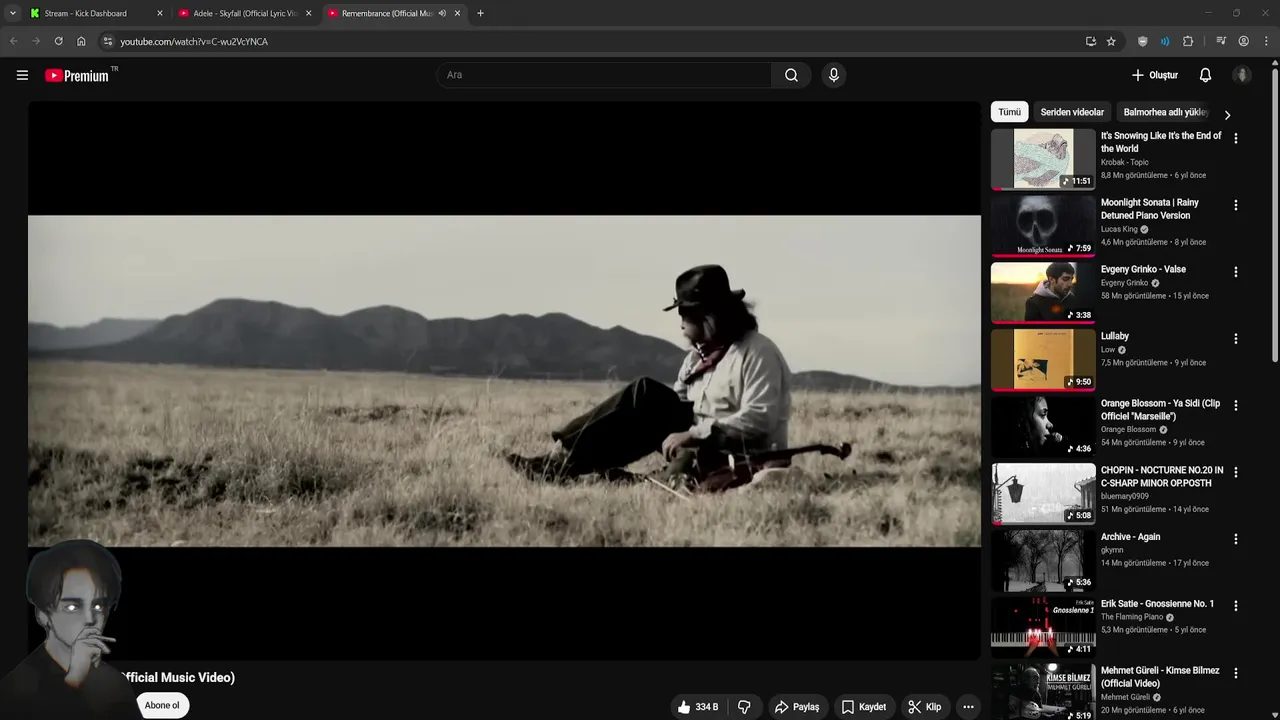Open YouTube notifications bell
1280x720 pixels.
[1205, 75]
